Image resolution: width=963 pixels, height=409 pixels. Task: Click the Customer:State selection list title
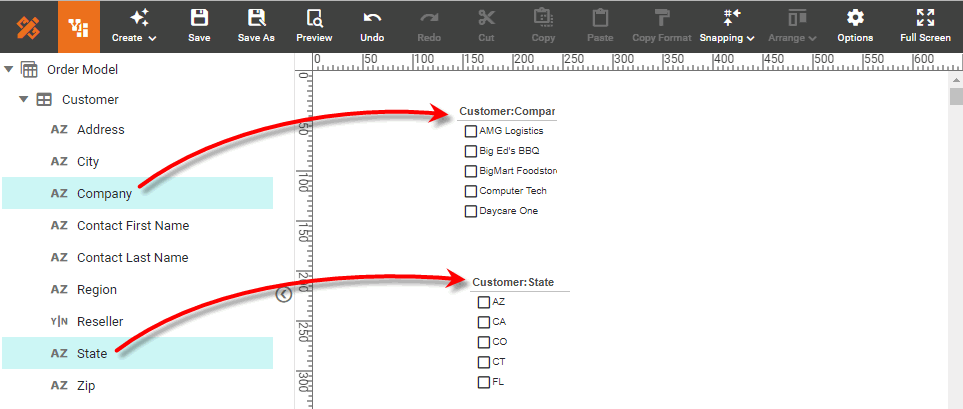(x=513, y=282)
